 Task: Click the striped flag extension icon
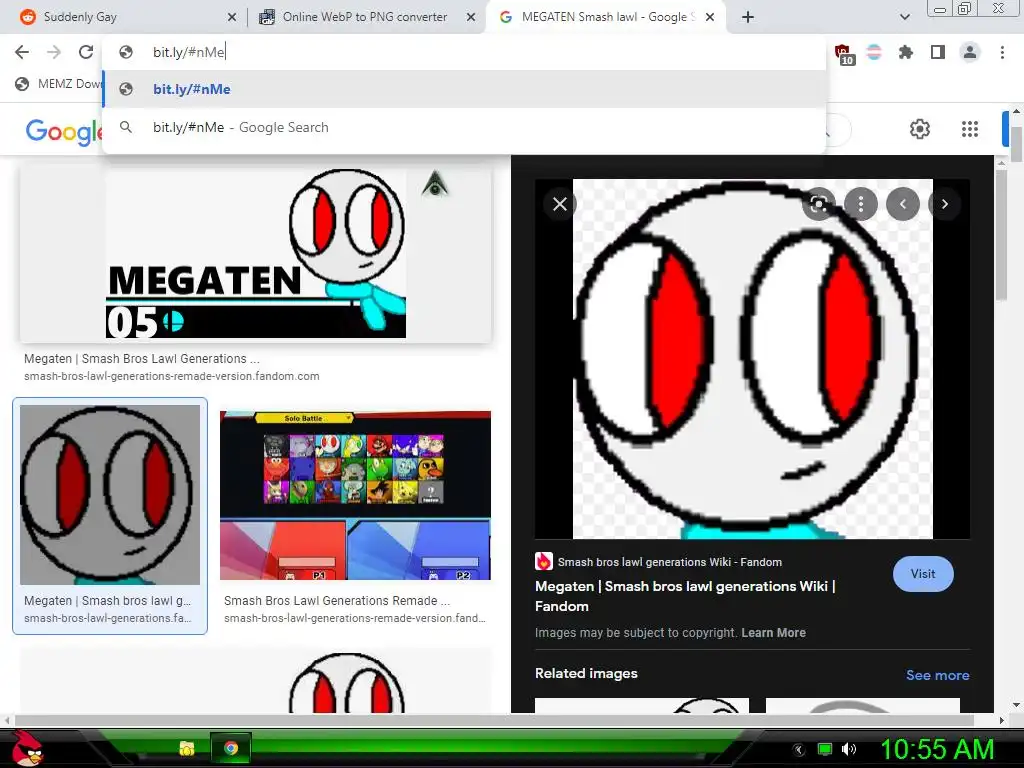874,52
